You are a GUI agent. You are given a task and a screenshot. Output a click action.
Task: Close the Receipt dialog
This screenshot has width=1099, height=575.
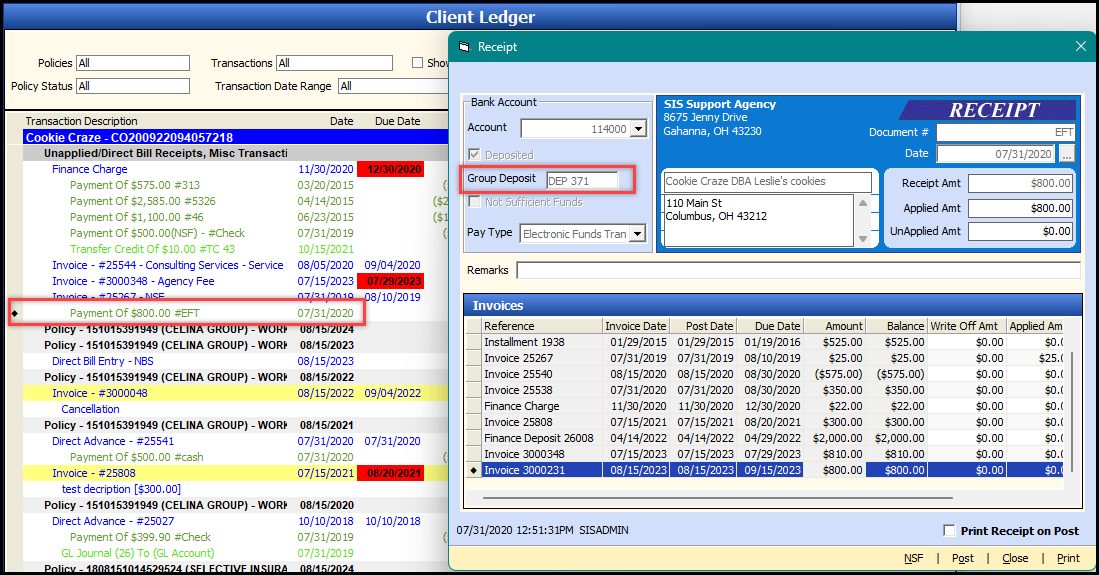pyautogui.click(x=1081, y=46)
